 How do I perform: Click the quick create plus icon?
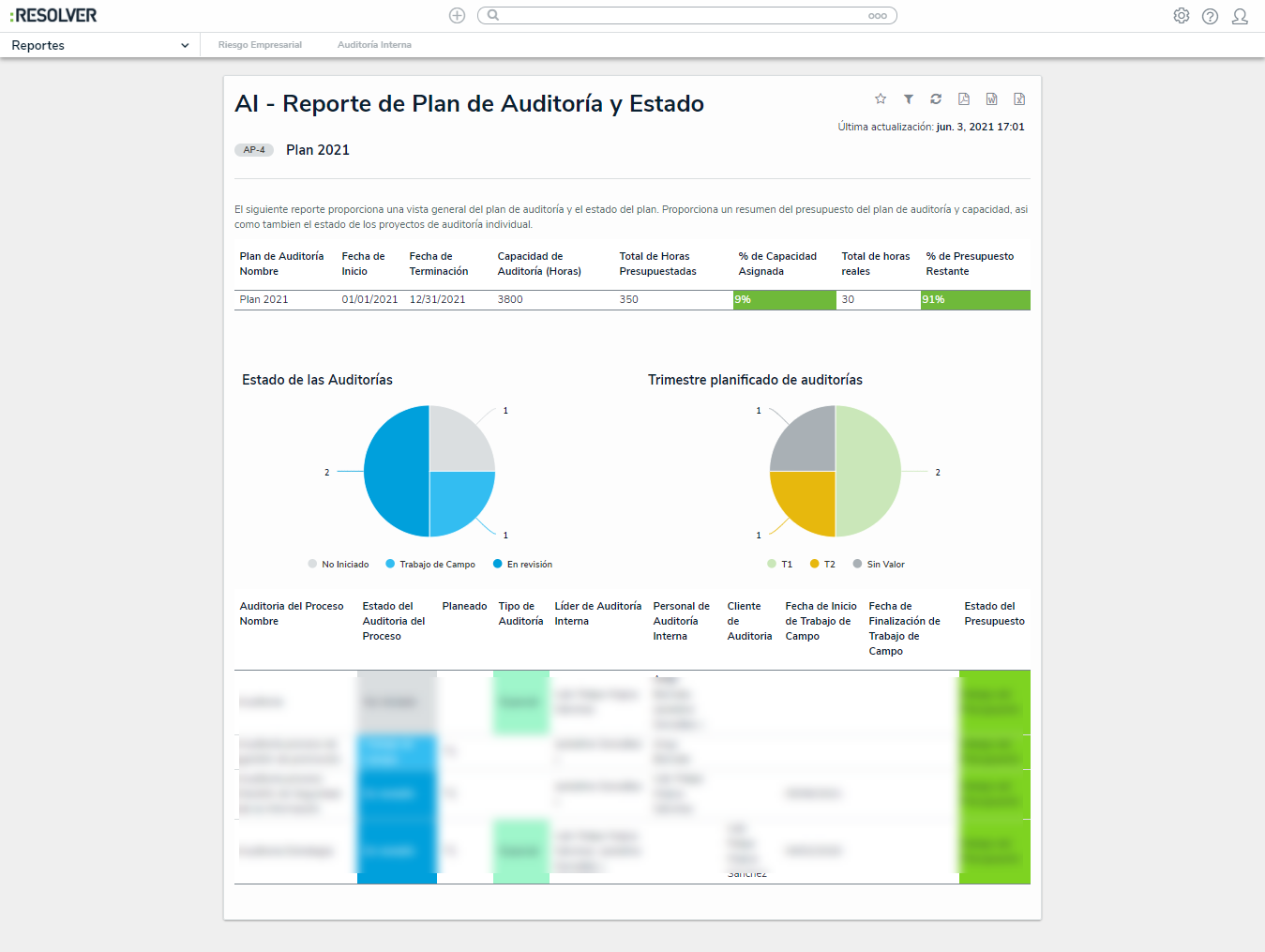tap(457, 15)
